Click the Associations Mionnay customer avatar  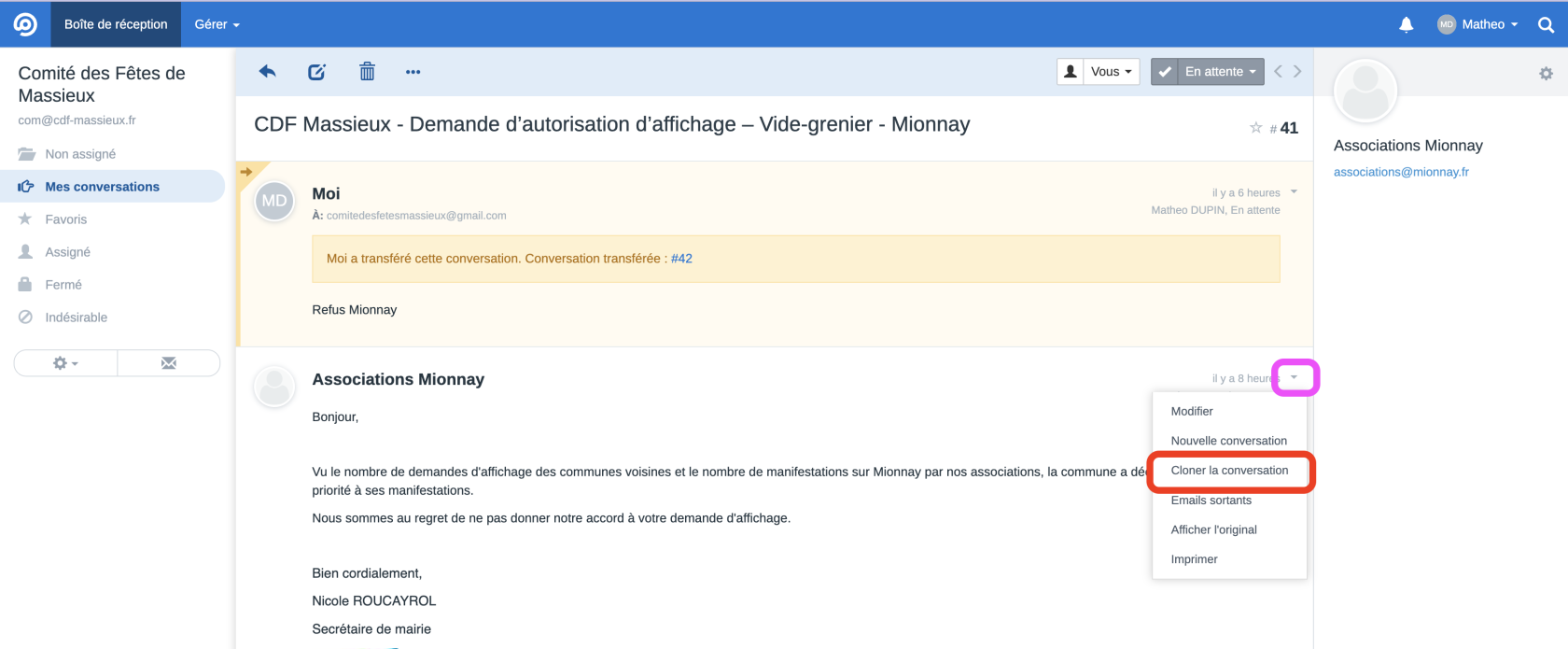click(1365, 91)
